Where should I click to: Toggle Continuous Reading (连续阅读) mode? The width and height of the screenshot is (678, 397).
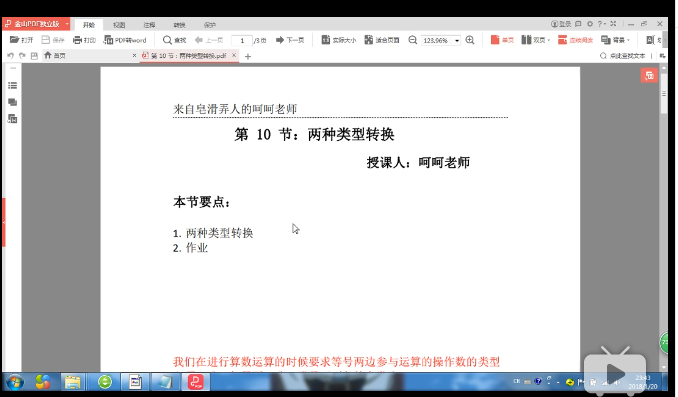click(x=575, y=40)
